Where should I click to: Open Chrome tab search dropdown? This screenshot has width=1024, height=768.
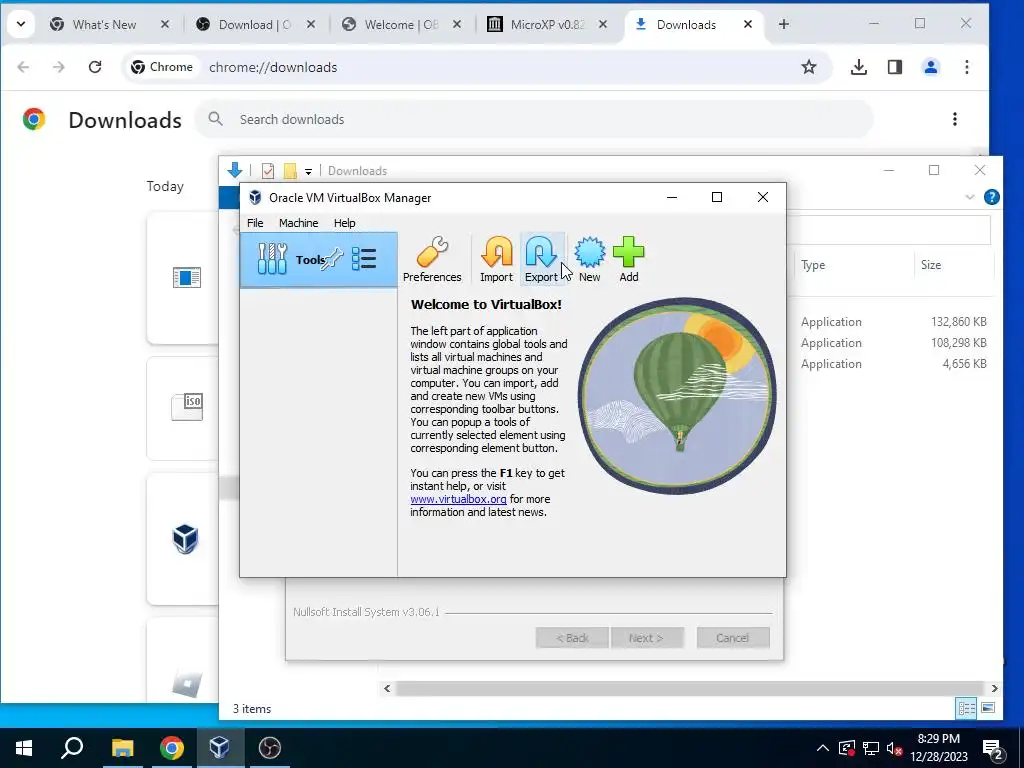[21, 24]
